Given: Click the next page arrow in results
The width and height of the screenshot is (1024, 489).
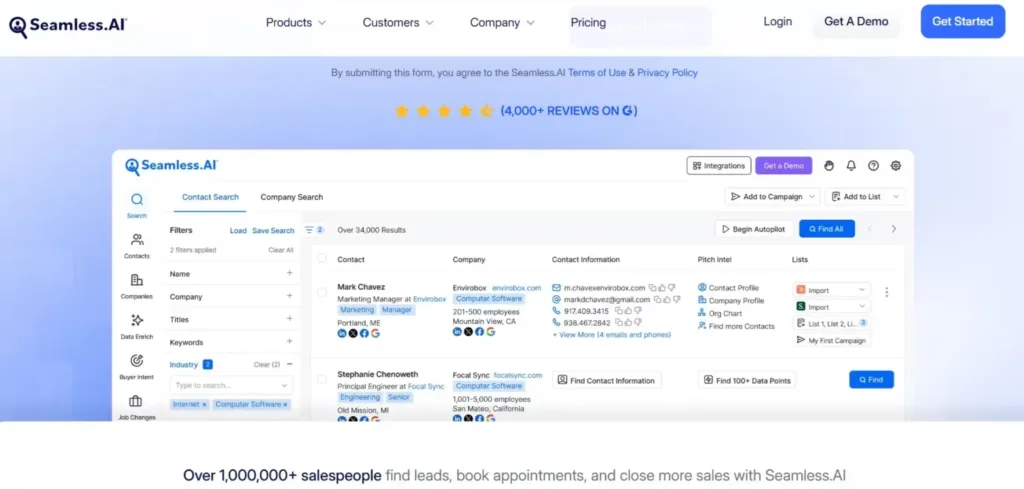Looking at the screenshot, I should (x=893, y=229).
